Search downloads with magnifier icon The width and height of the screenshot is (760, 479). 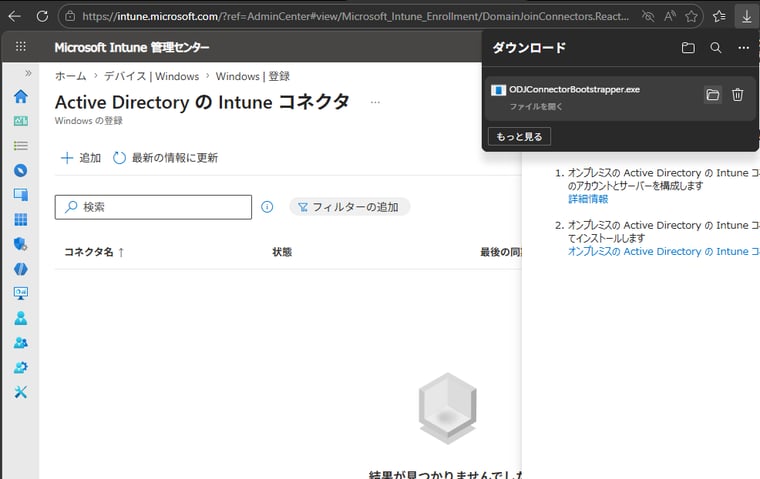pyautogui.click(x=716, y=48)
